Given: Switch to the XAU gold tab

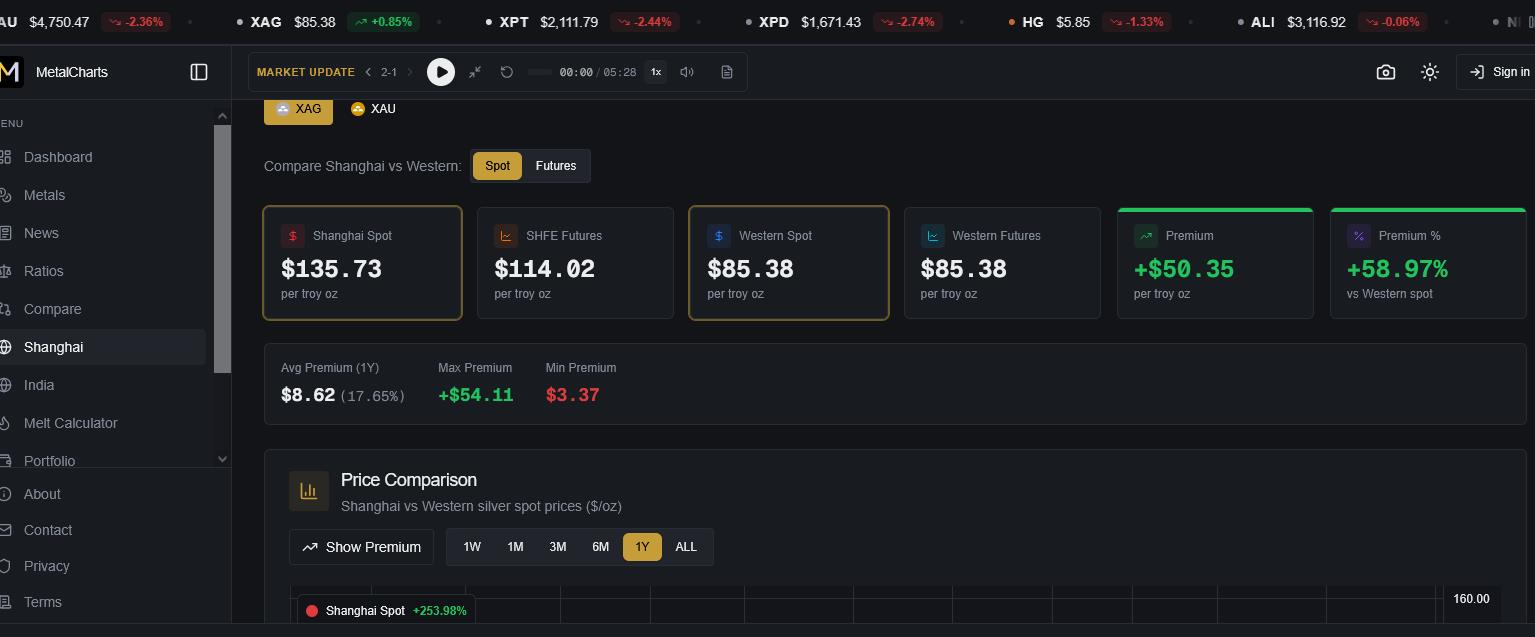Looking at the screenshot, I should [x=373, y=109].
